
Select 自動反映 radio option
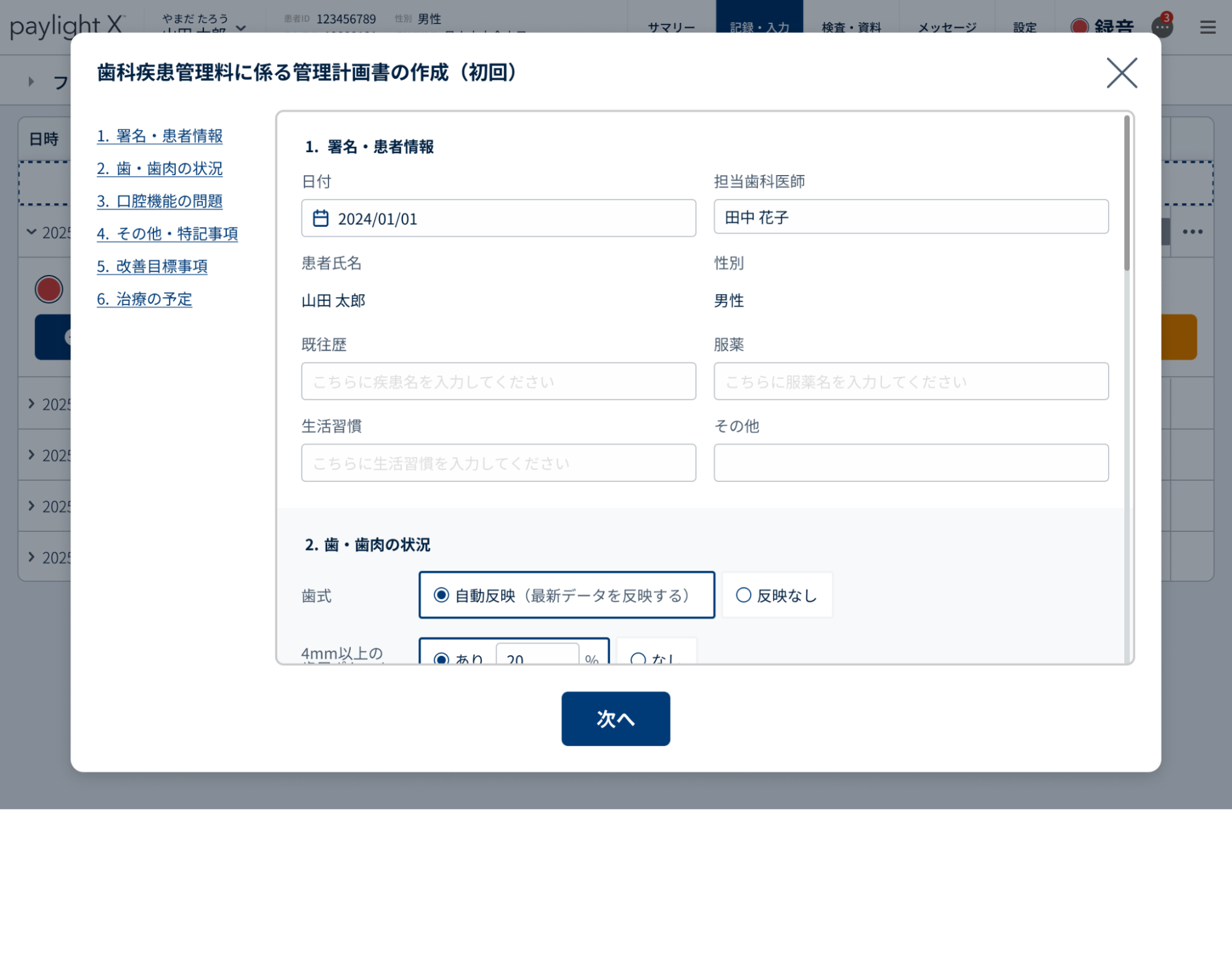click(441, 595)
